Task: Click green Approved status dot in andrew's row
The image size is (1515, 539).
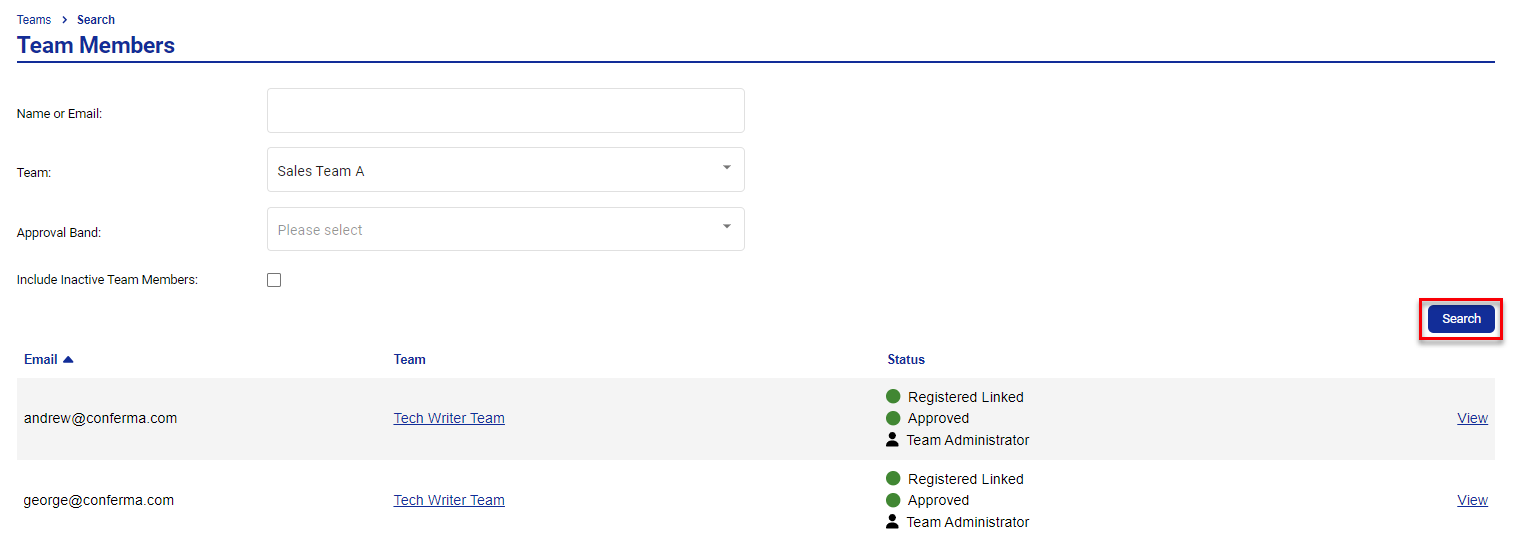Action: click(893, 418)
